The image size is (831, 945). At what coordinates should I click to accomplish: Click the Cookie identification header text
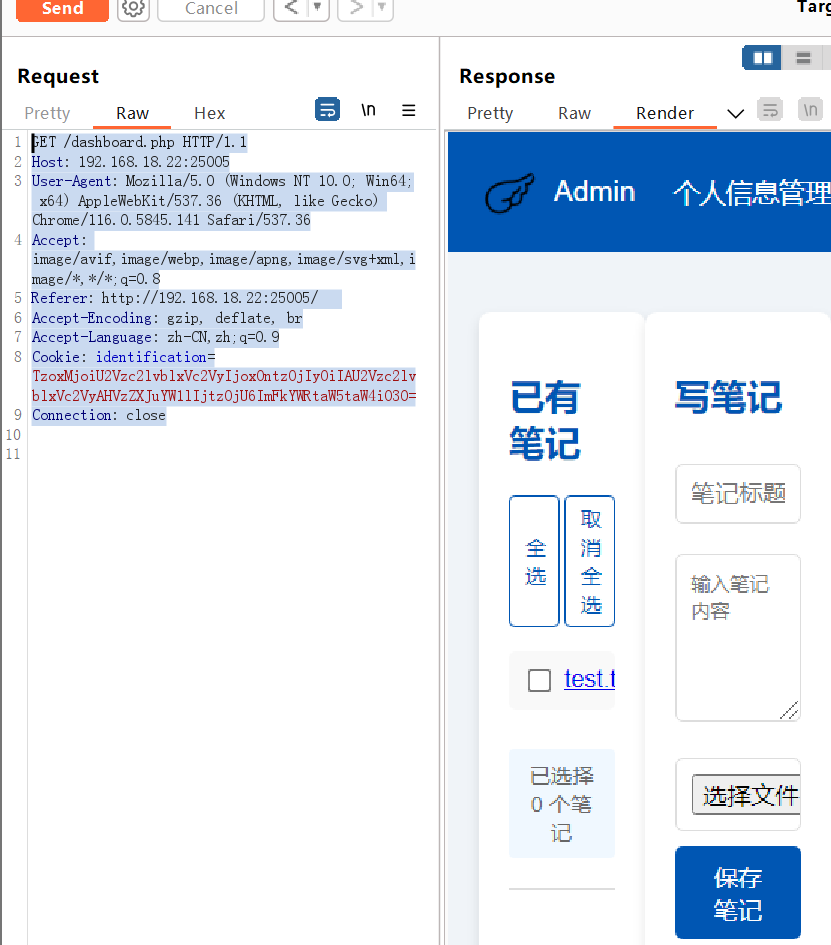pos(224,376)
